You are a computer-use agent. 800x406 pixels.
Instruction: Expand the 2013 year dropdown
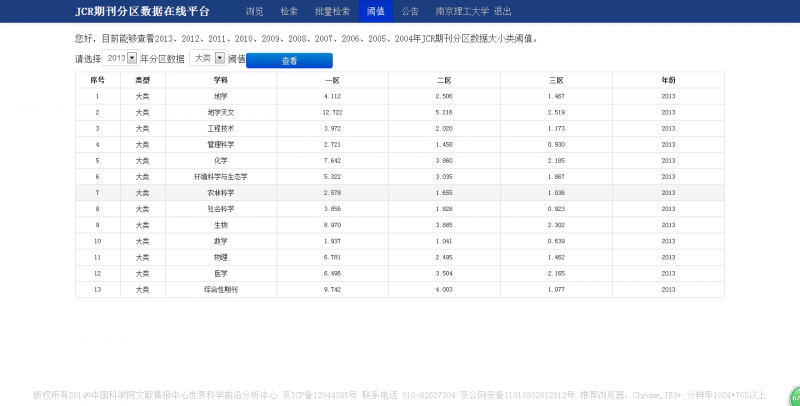tap(121, 58)
